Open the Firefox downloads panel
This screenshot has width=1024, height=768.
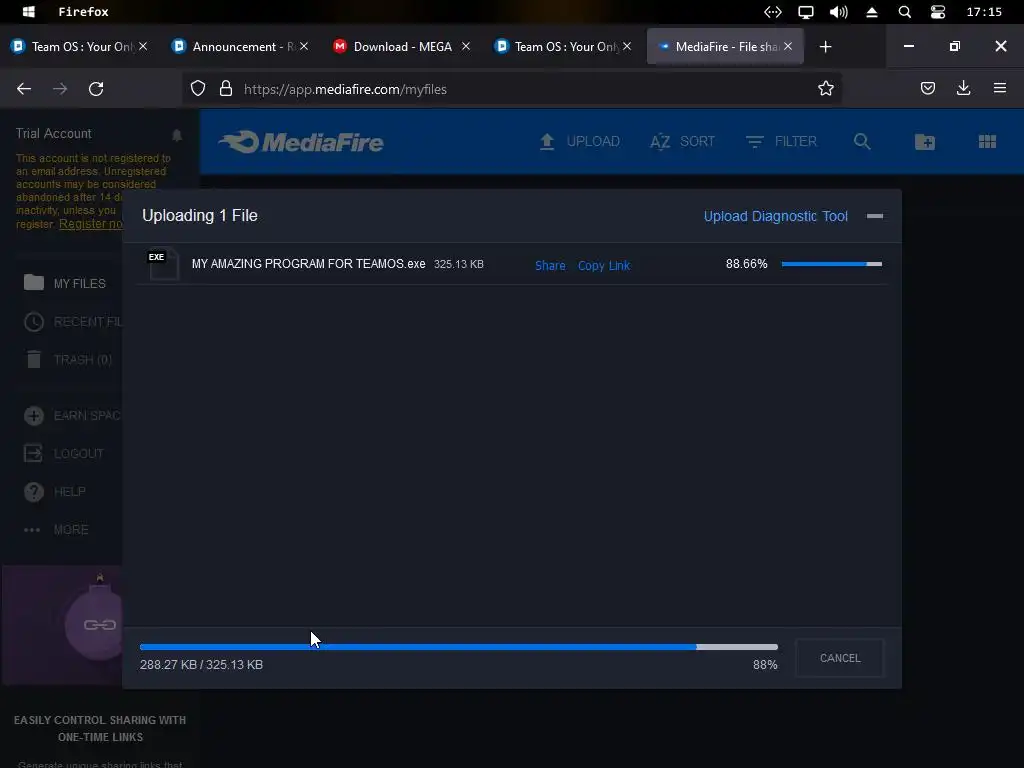tap(963, 88)
